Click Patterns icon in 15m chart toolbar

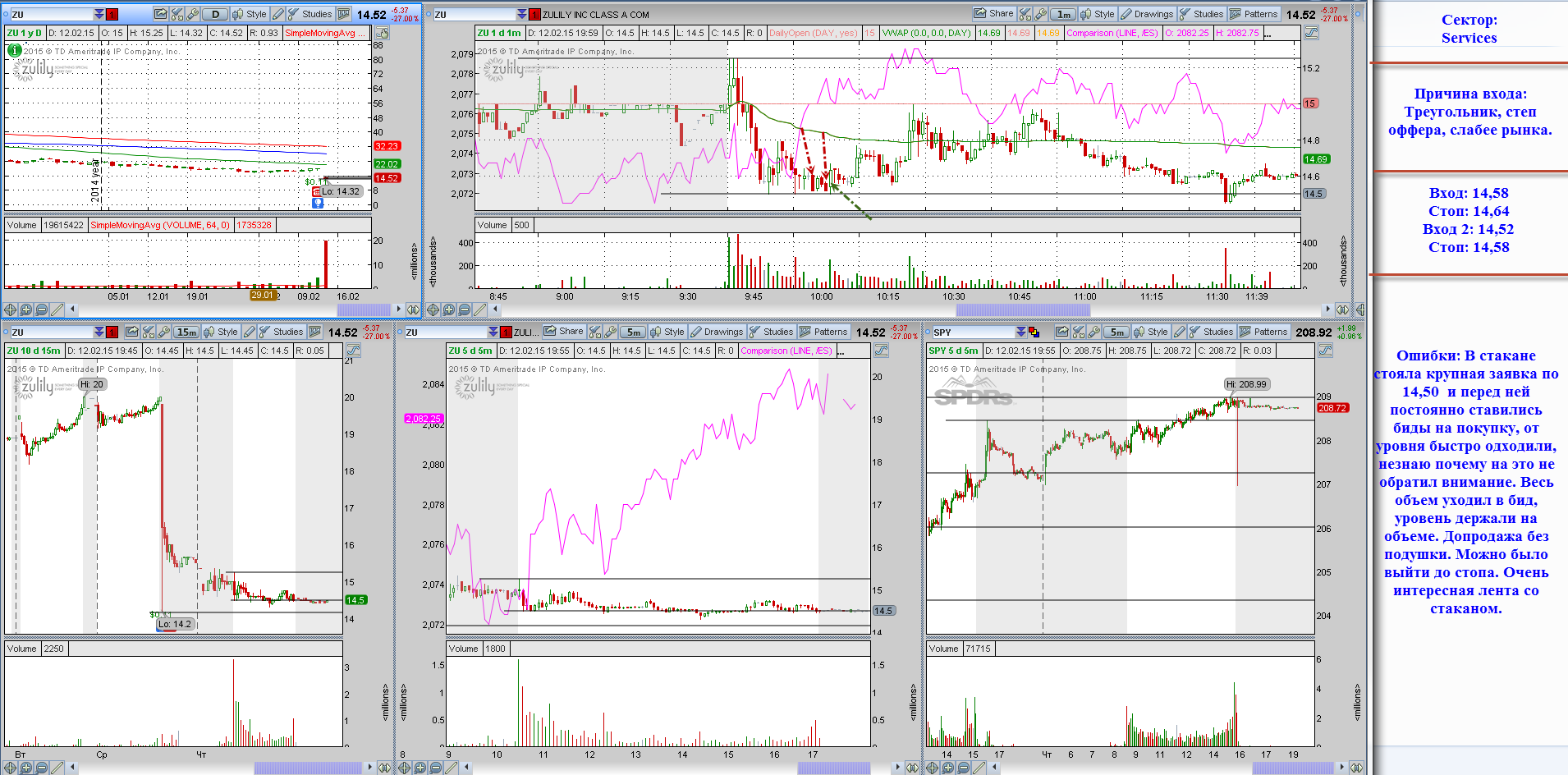pyautogui.click(x=315, y=332)
